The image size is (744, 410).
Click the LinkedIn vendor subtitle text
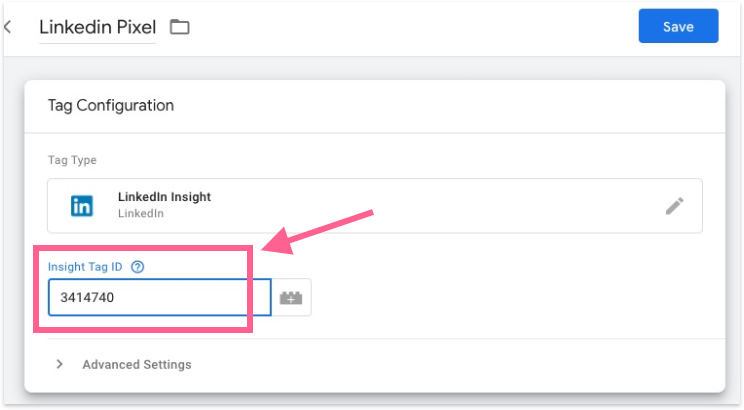pos(140,213)
